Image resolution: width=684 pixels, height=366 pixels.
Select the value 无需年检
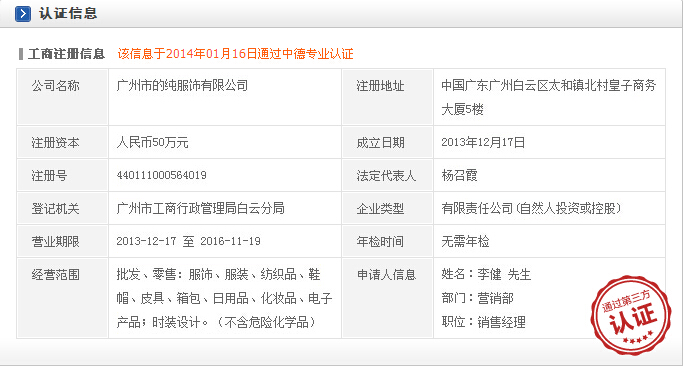(465, 241)
